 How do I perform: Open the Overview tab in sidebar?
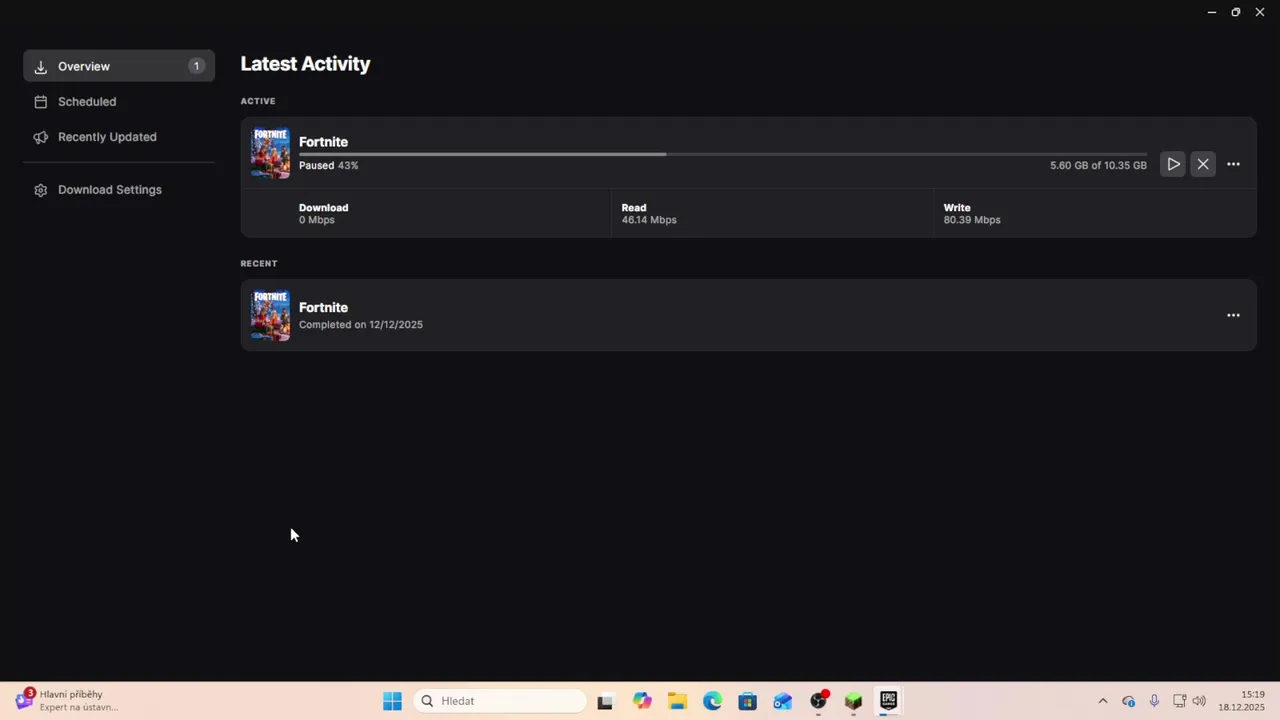[119, 66]
